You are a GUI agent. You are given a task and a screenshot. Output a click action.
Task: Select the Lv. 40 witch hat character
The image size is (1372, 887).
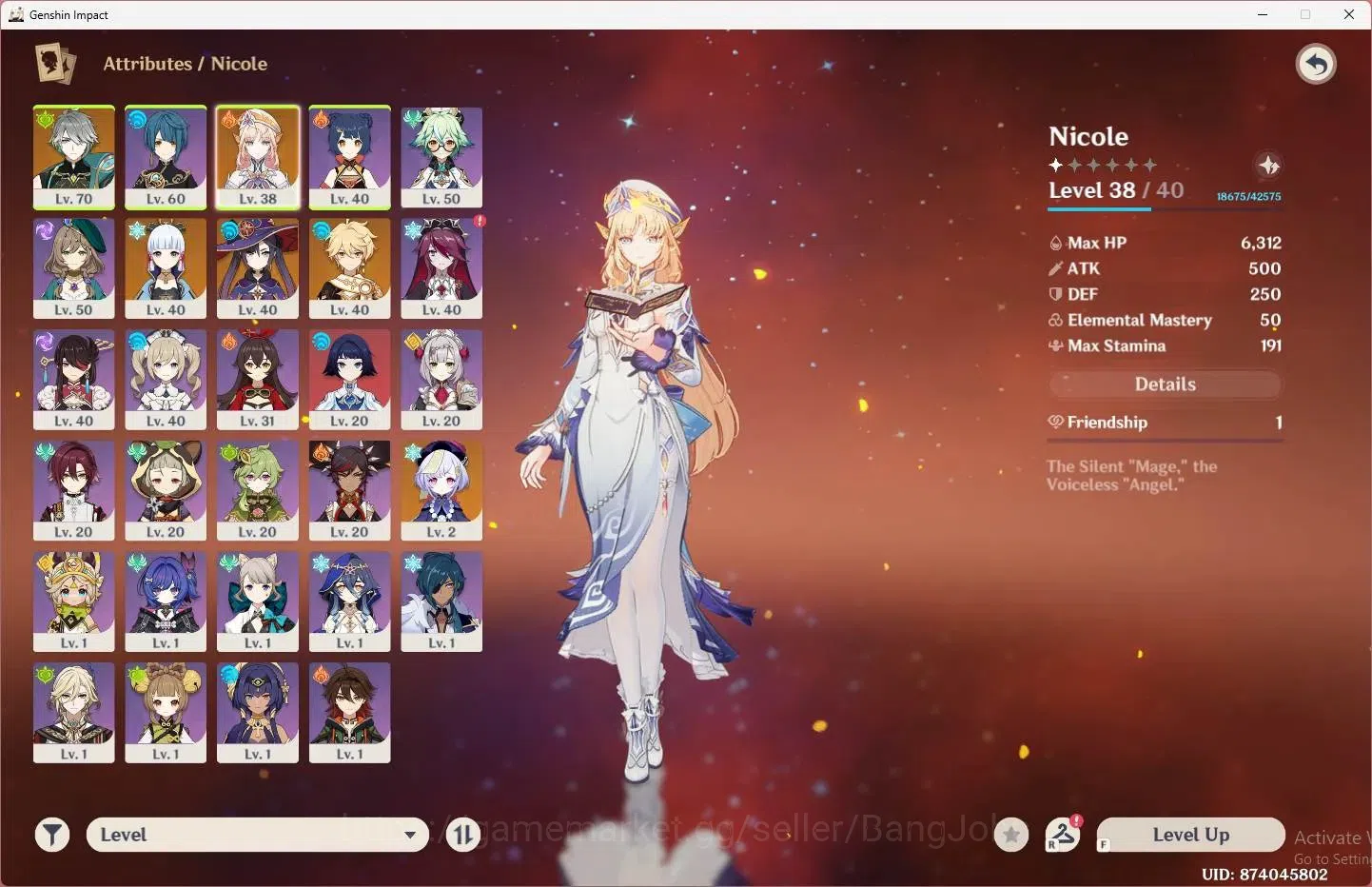tap(258, 268)
